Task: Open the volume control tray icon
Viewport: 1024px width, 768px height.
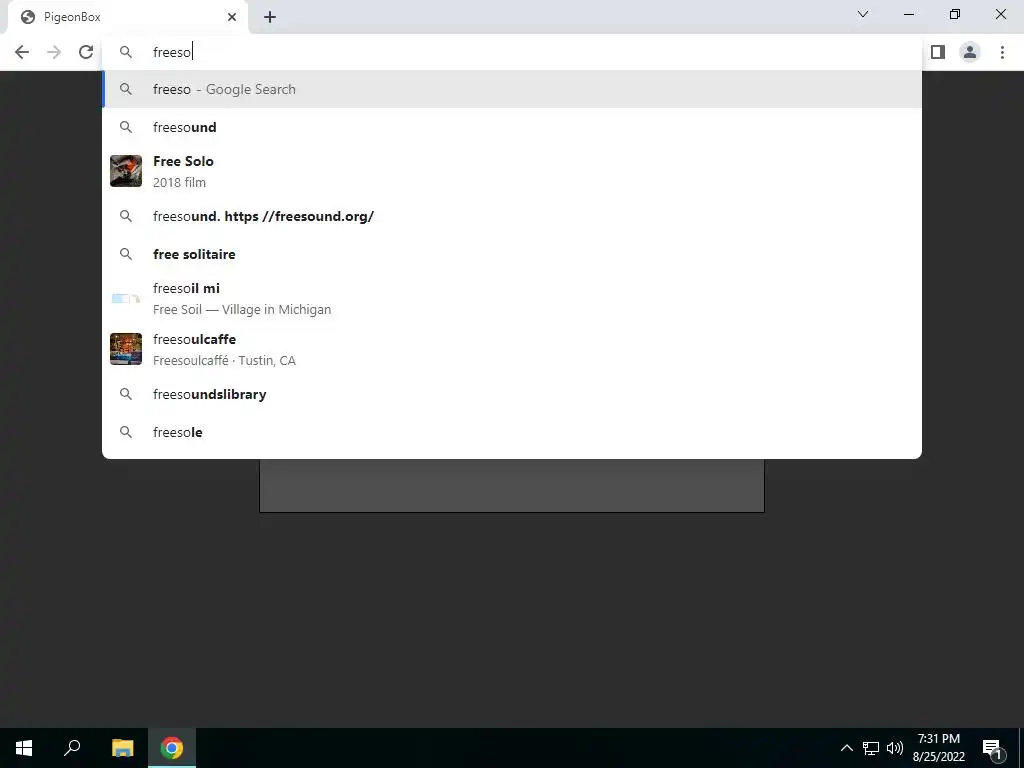Action: (x=895, y=748)
